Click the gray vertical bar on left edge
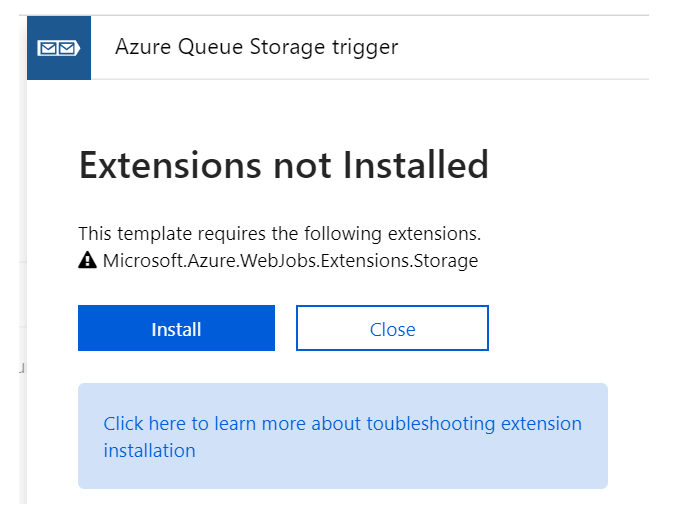678x512 pixels. click(x=23, y=300)
